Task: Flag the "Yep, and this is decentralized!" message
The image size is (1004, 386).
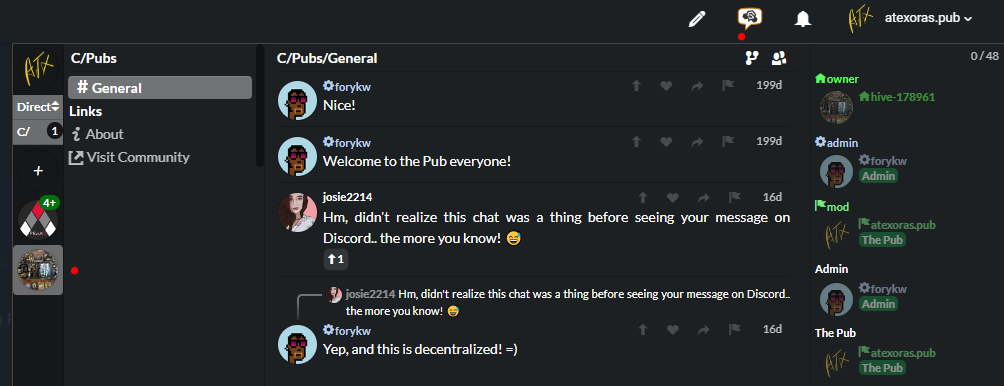Action: [x=734, y=330]
